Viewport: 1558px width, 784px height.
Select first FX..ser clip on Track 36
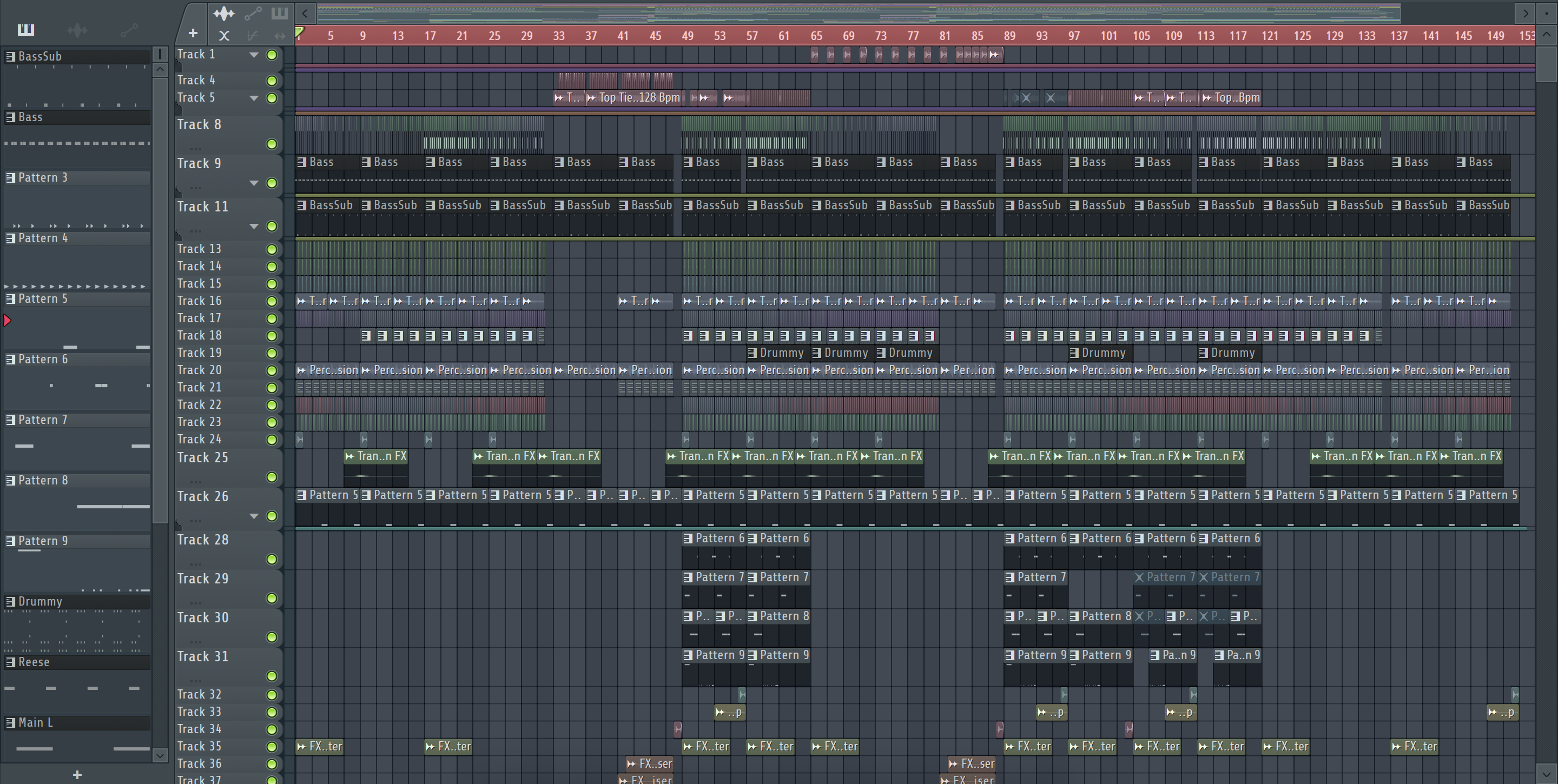650,764
